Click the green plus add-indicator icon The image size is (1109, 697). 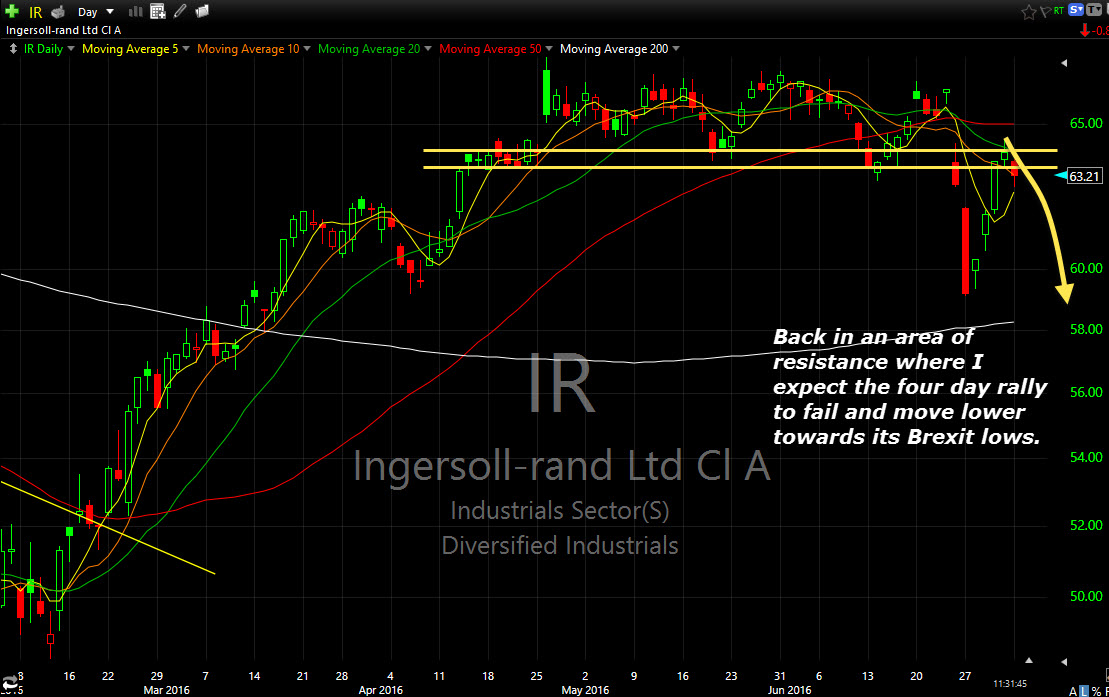coord(11,11)
